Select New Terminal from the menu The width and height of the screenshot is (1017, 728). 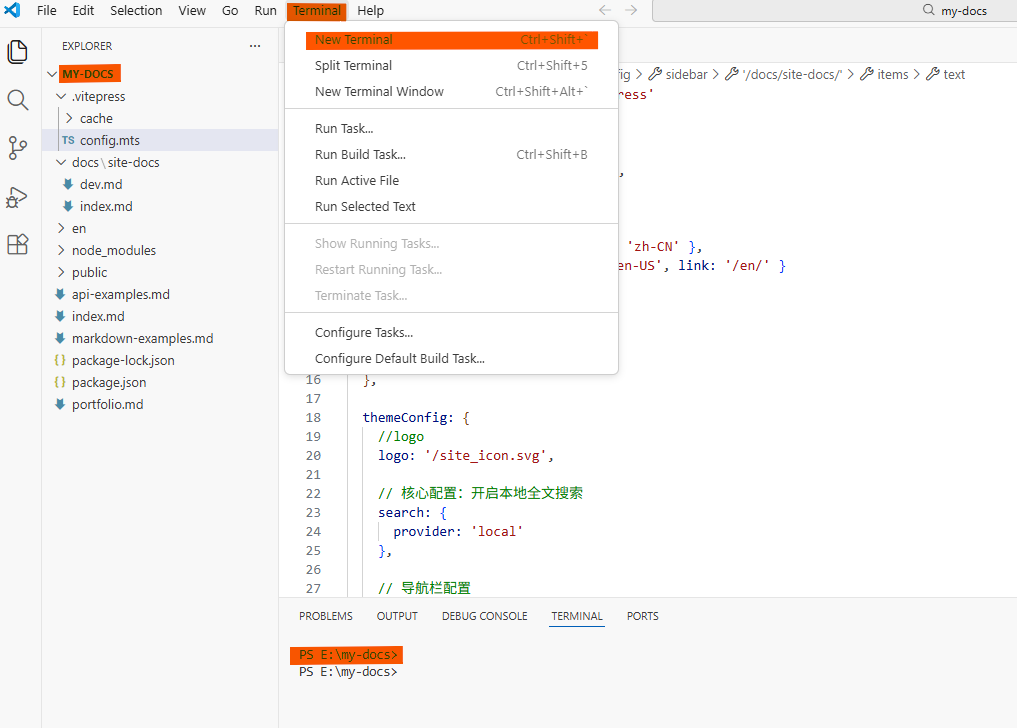[x=353, y=40]
